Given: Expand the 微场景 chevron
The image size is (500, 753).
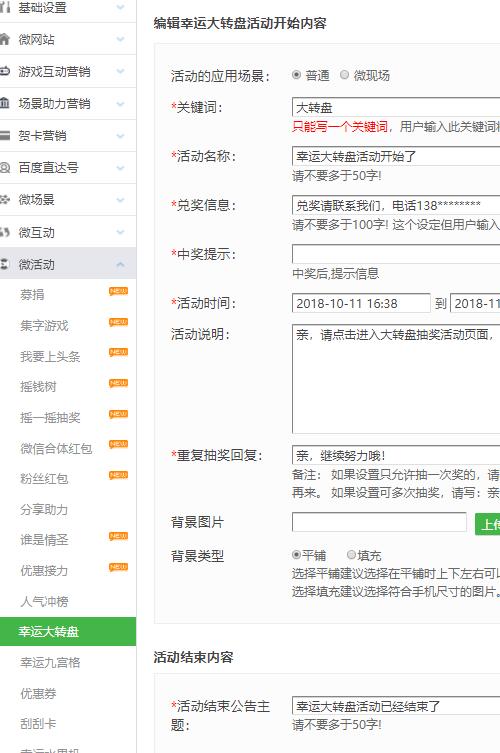Looking at the screenshot, I should [121, 200].
